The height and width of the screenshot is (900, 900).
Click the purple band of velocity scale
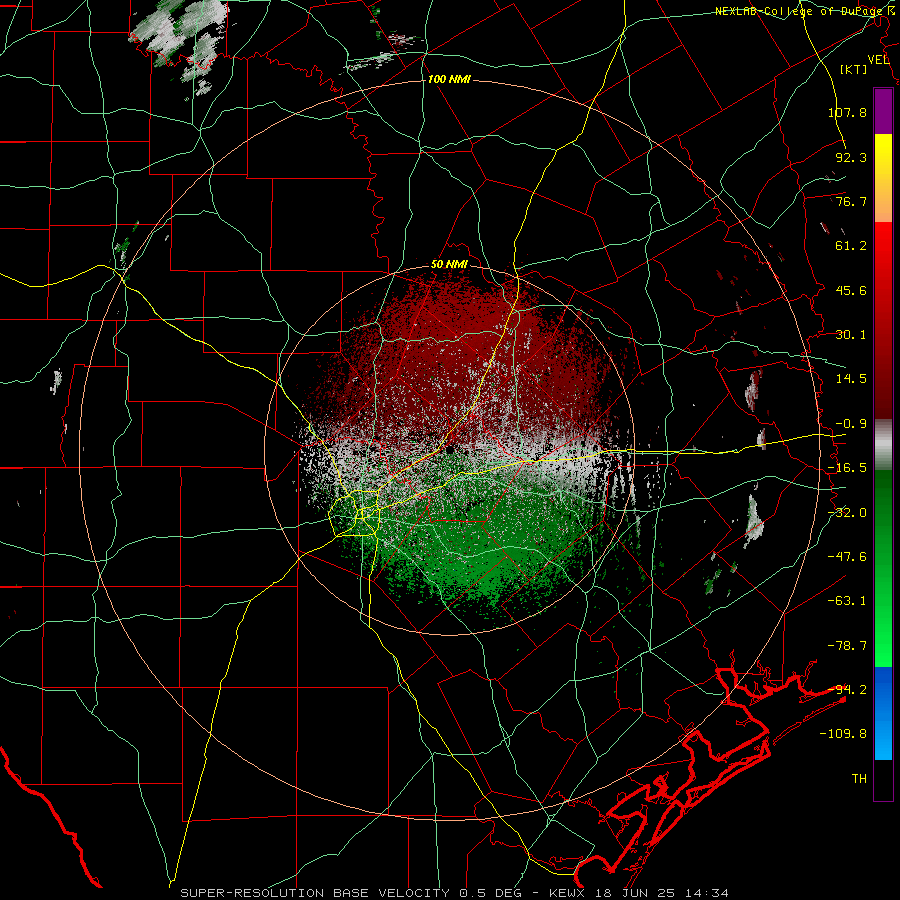(x=883, y=111)
